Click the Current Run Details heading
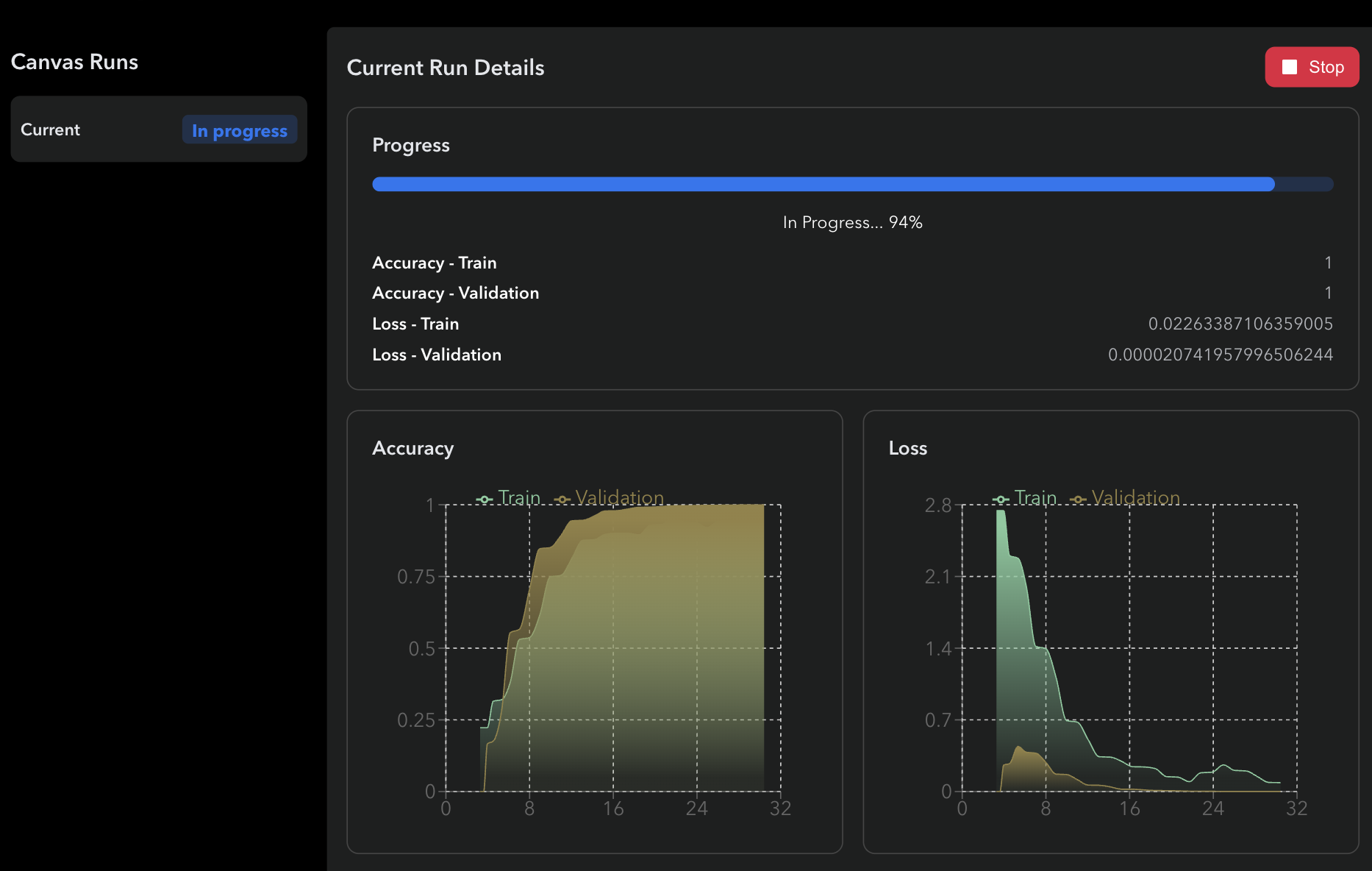This screenshot has width=1372, height=871. point(446,67)
